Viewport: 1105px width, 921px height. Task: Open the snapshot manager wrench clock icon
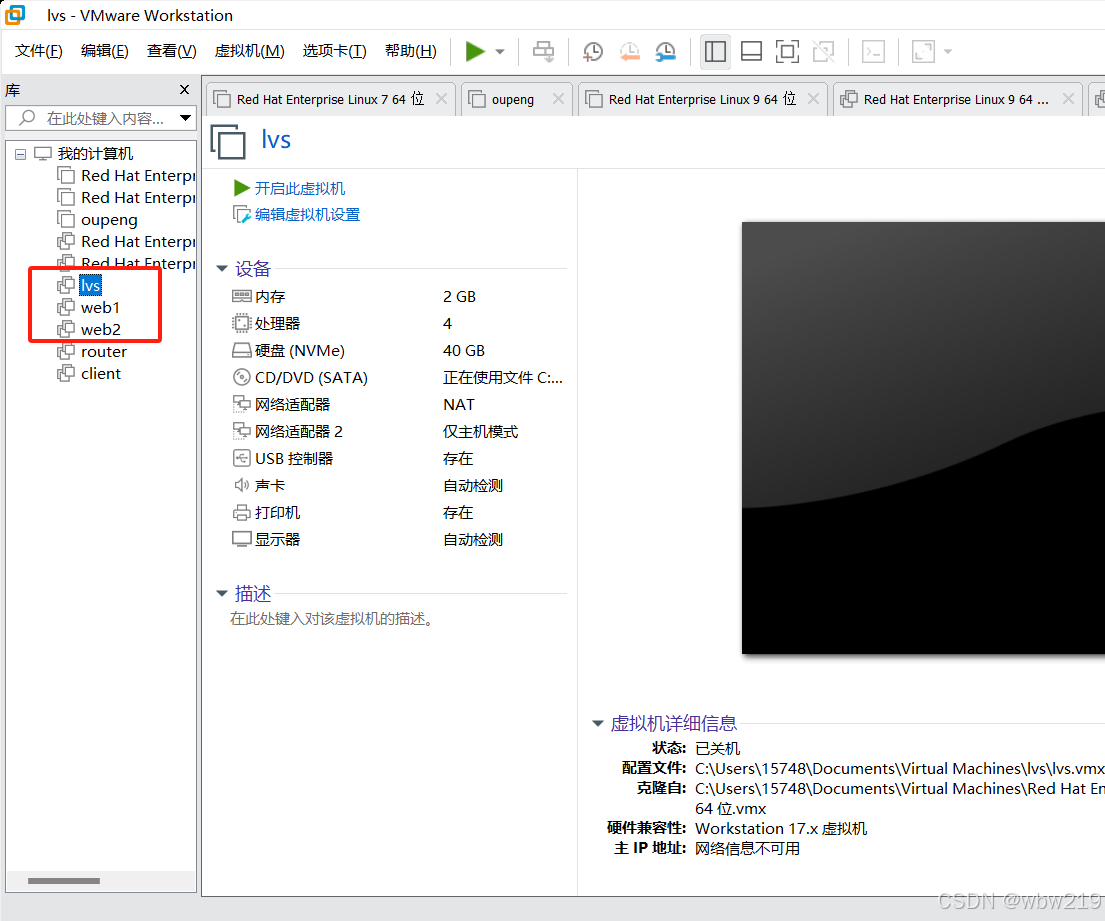click(x=665, y=51)
